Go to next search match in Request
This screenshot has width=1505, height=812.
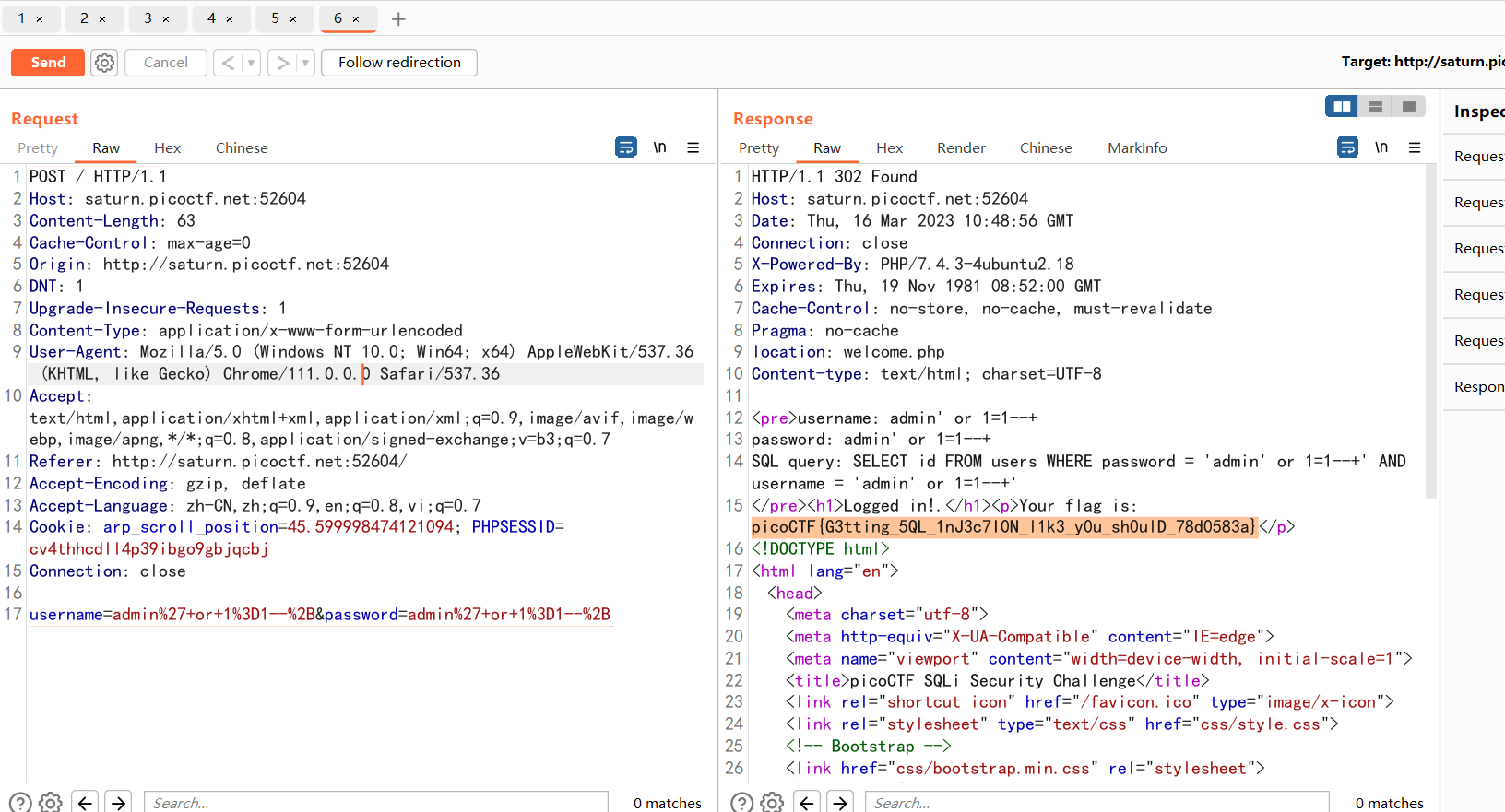[x=118, y=803]
